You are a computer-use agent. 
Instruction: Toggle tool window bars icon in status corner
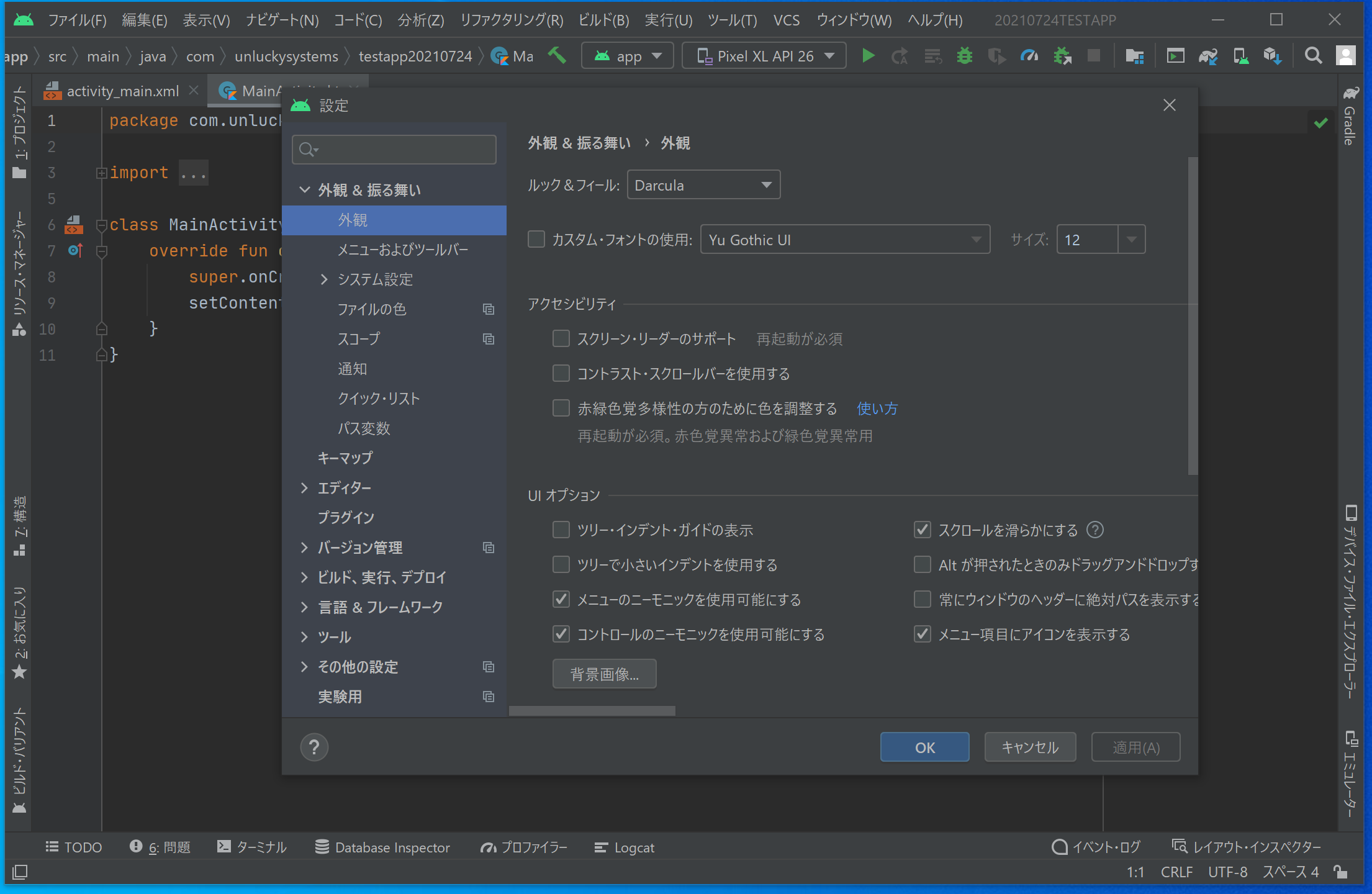coord(20,872)
